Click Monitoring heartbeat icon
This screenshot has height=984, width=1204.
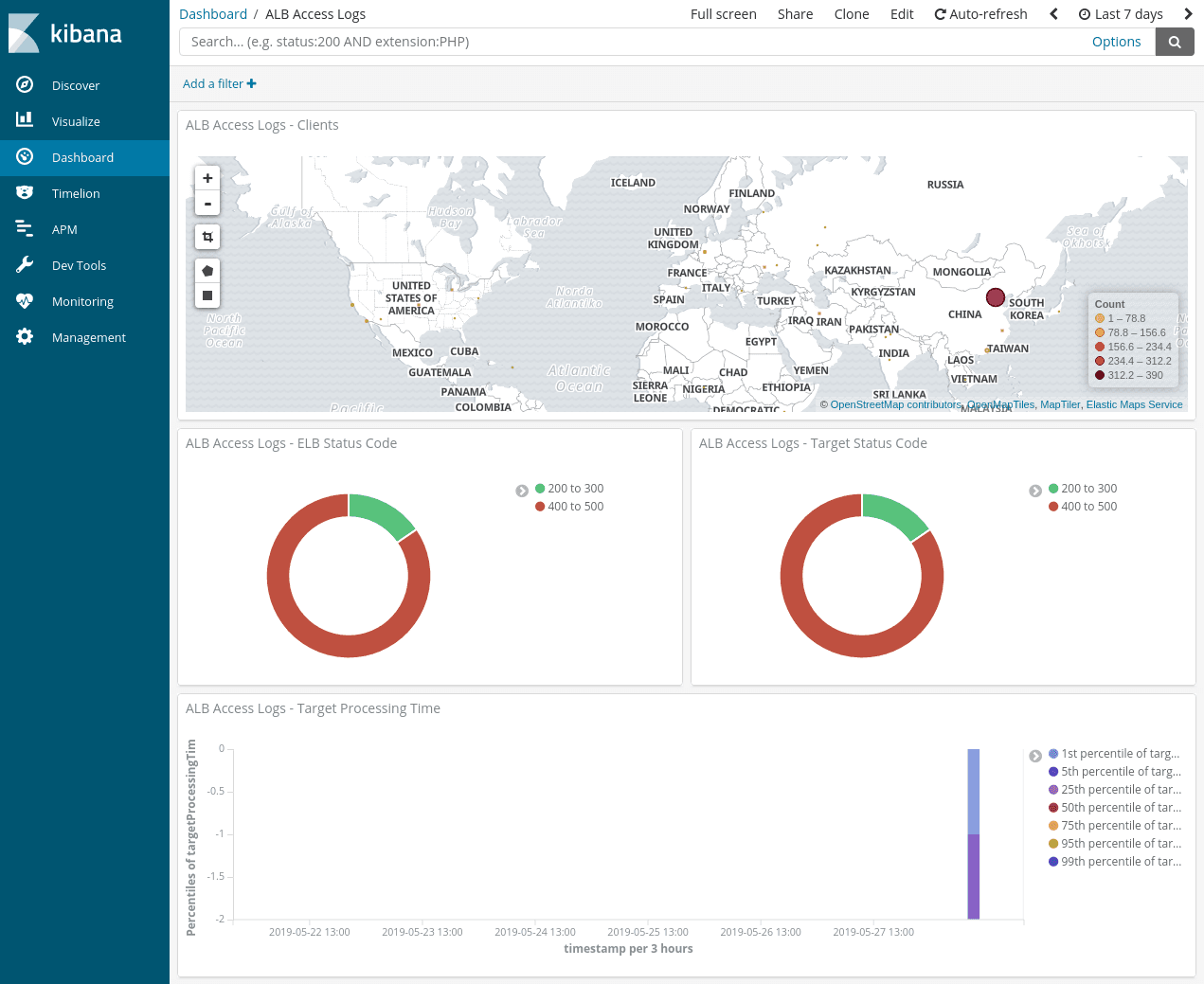pyautogui.click(x=25, y=300)
